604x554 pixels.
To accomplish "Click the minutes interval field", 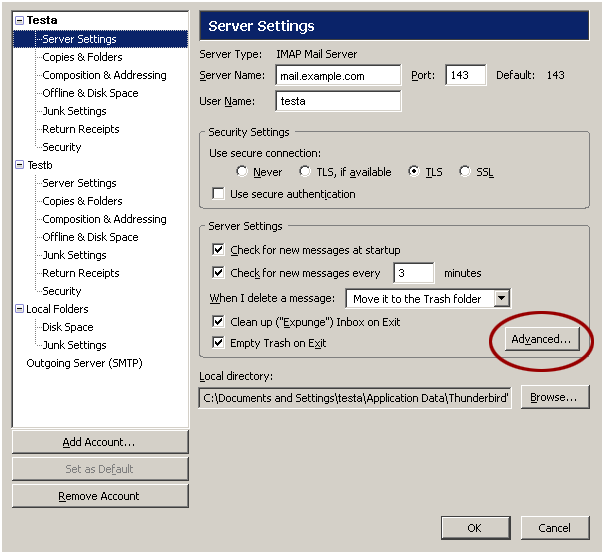I will pos(414,273).
